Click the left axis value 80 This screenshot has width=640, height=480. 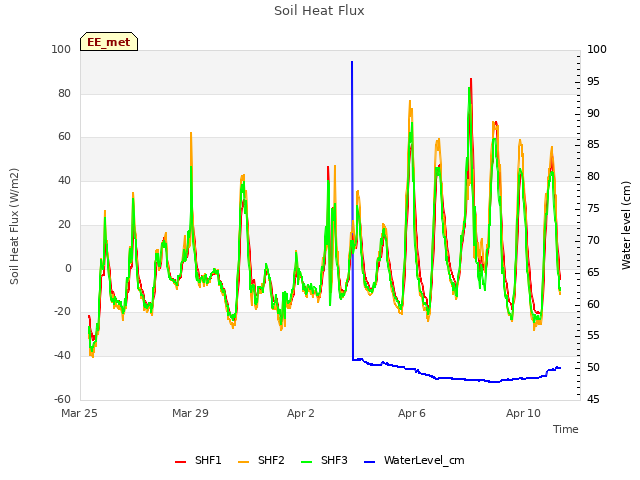[64, 93]
